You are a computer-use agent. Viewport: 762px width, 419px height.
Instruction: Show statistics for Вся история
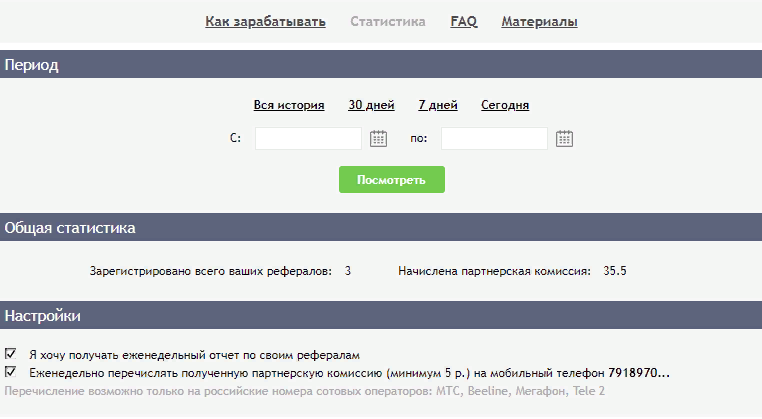[x=289, y=105]
